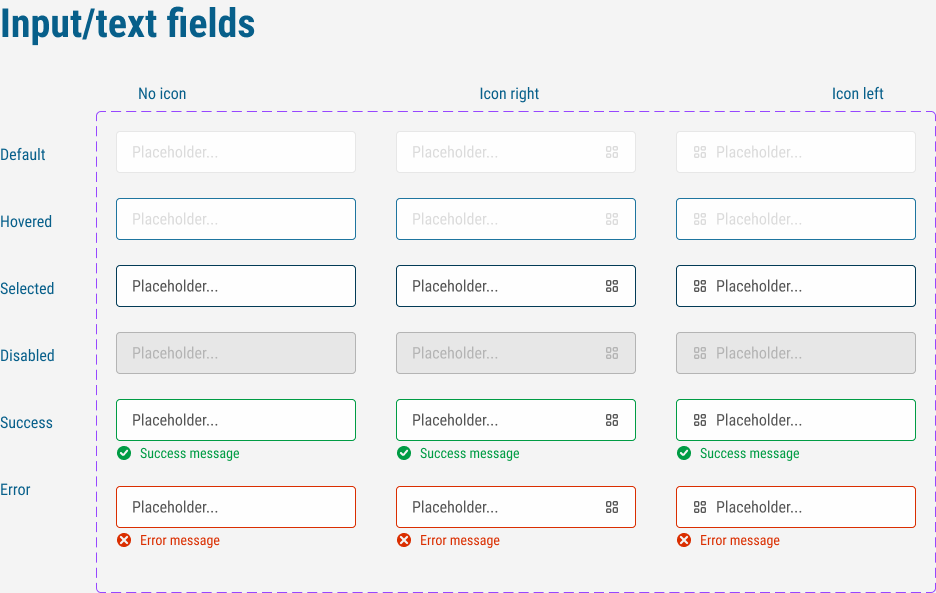Click the Success message text in No icon column
Image resolution: width=936 pixels, height=593 pixels.
(x=190, y=454)
